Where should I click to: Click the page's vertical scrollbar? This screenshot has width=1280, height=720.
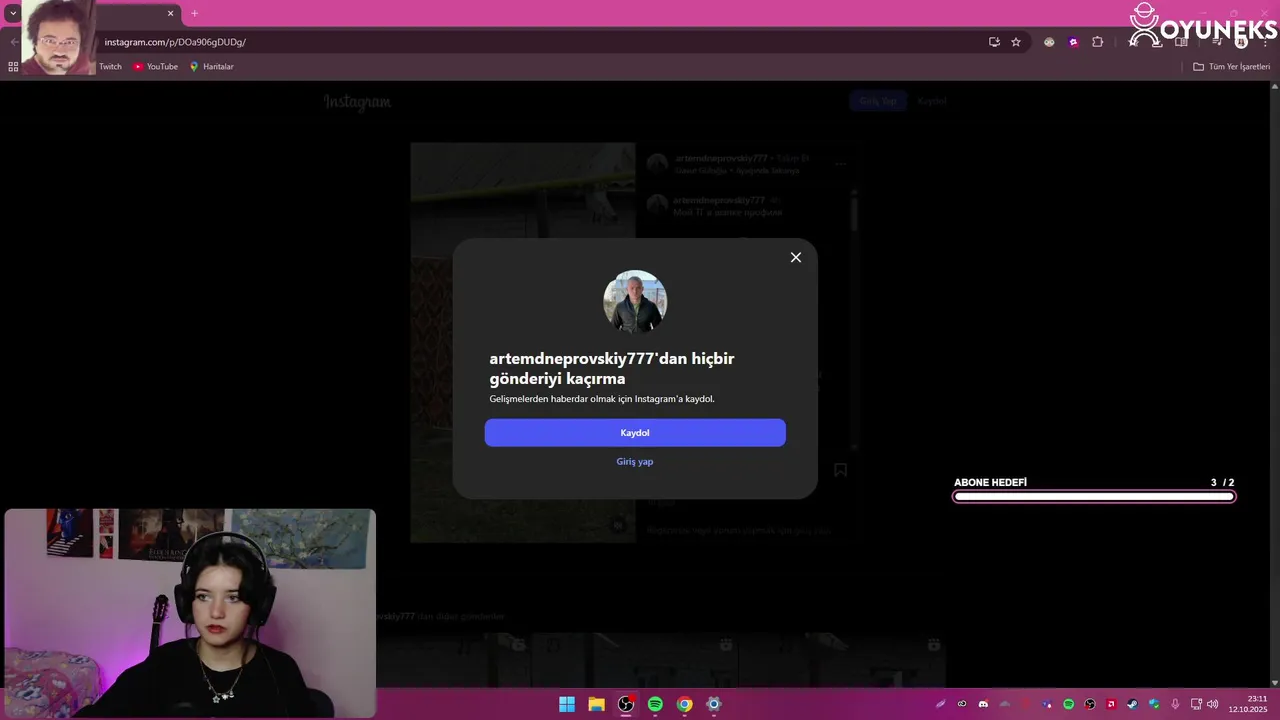pyautogui.click(x=1275, y=385)
